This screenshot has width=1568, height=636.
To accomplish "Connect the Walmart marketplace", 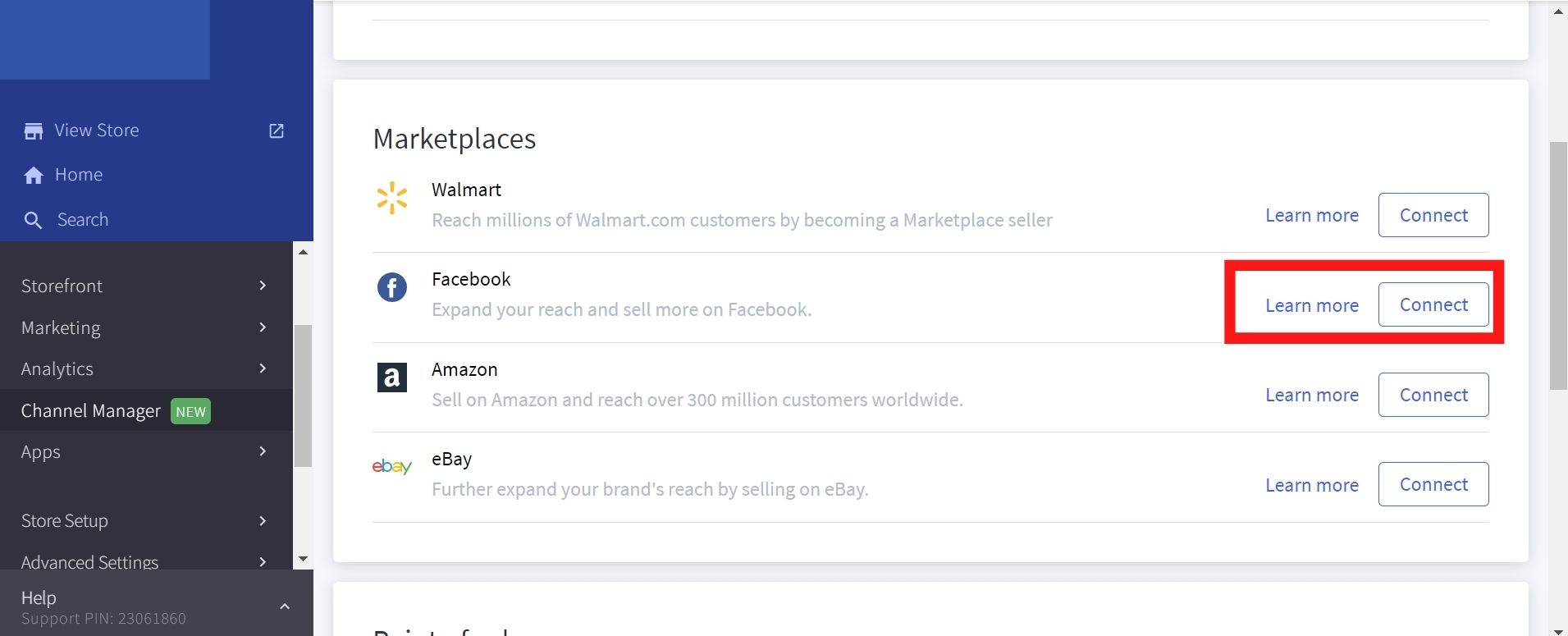I will [x=1433, y=215].
